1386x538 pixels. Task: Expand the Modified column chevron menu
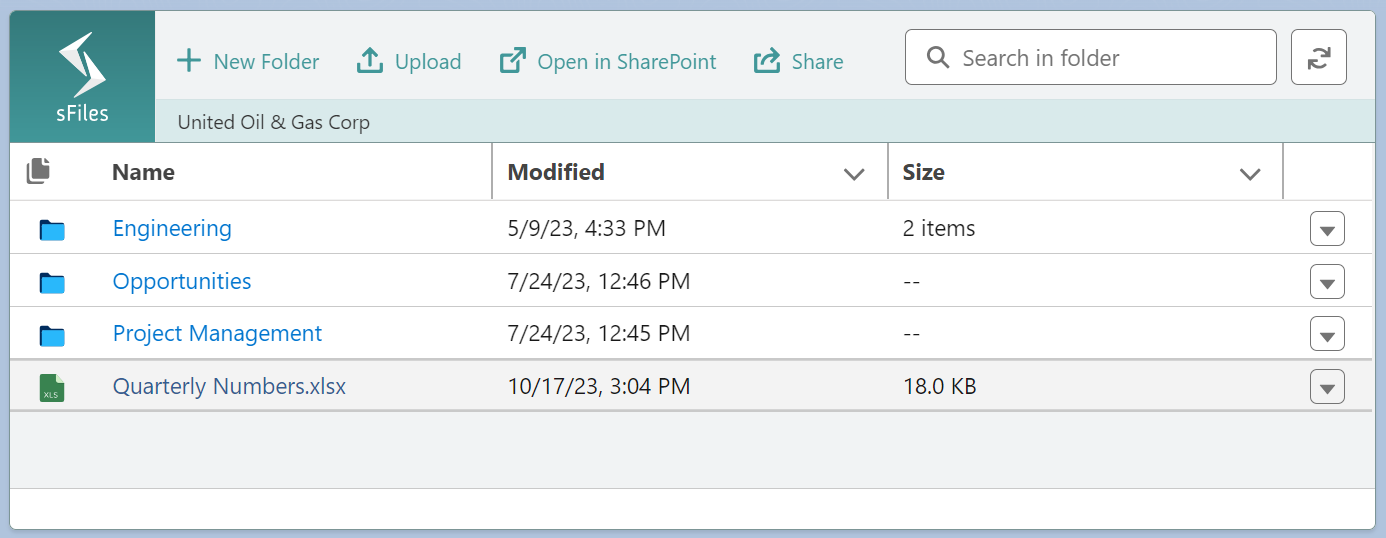(854, 174)
